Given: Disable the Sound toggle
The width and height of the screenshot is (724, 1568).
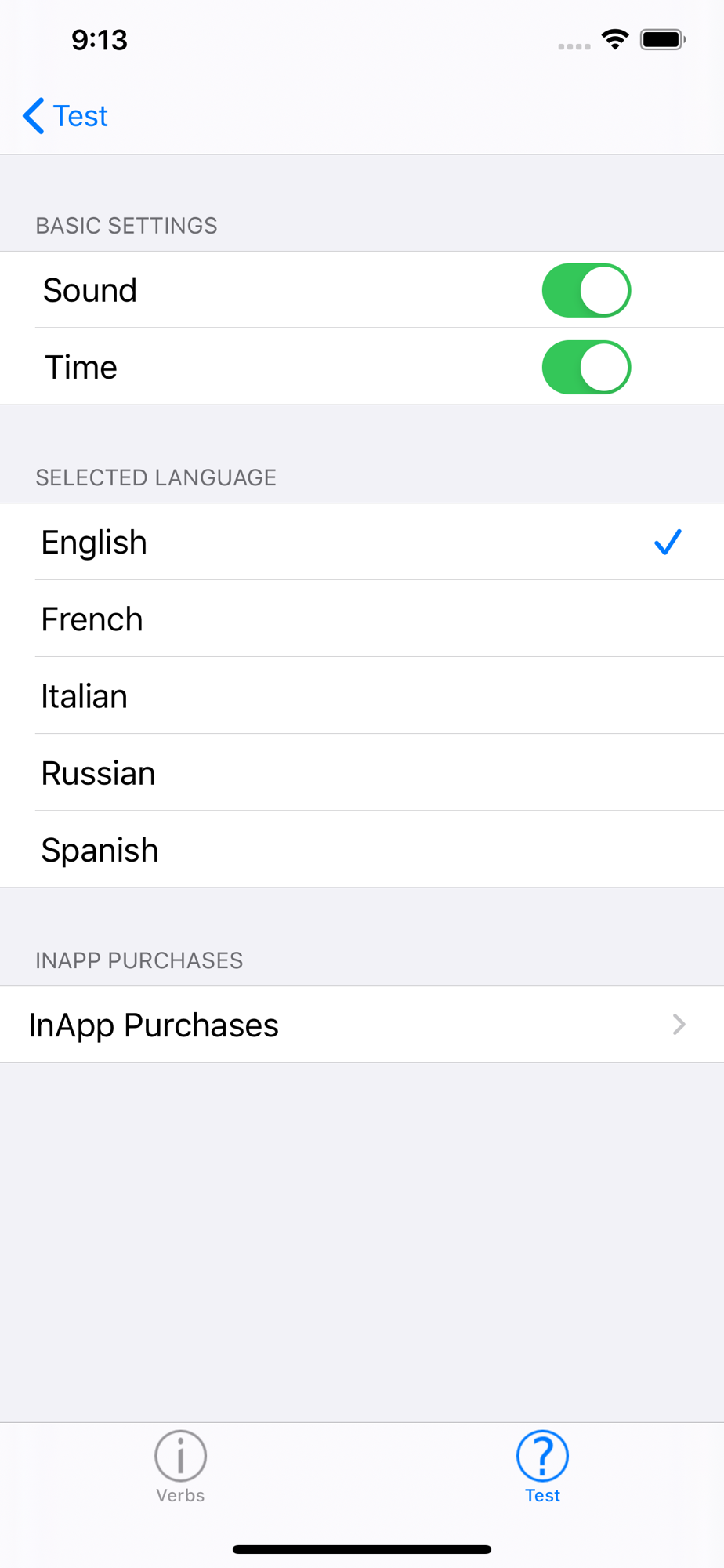Looking at the screenshot, I should click(586, 290).
